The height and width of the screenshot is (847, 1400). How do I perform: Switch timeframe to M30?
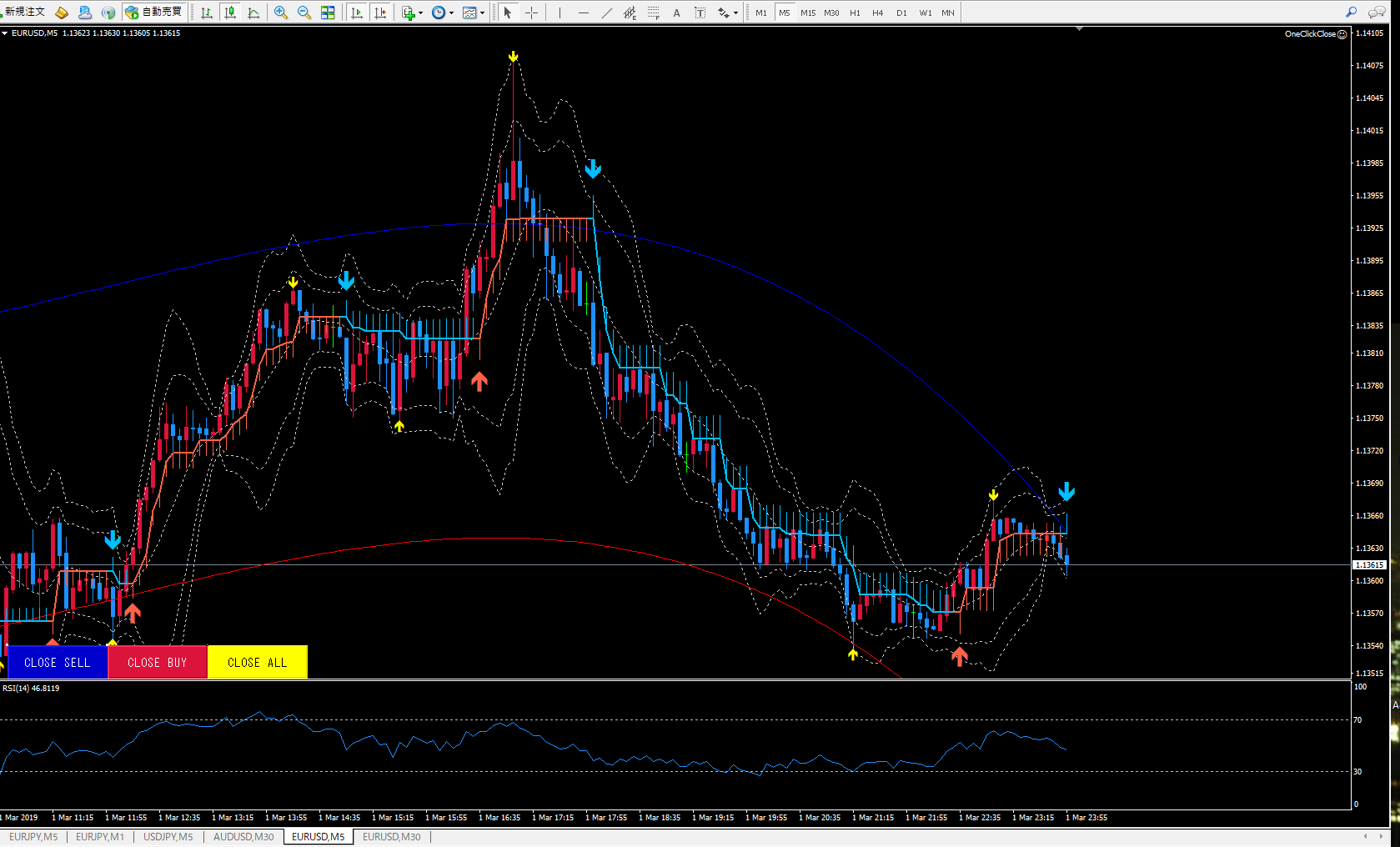(x=831, y=13)
